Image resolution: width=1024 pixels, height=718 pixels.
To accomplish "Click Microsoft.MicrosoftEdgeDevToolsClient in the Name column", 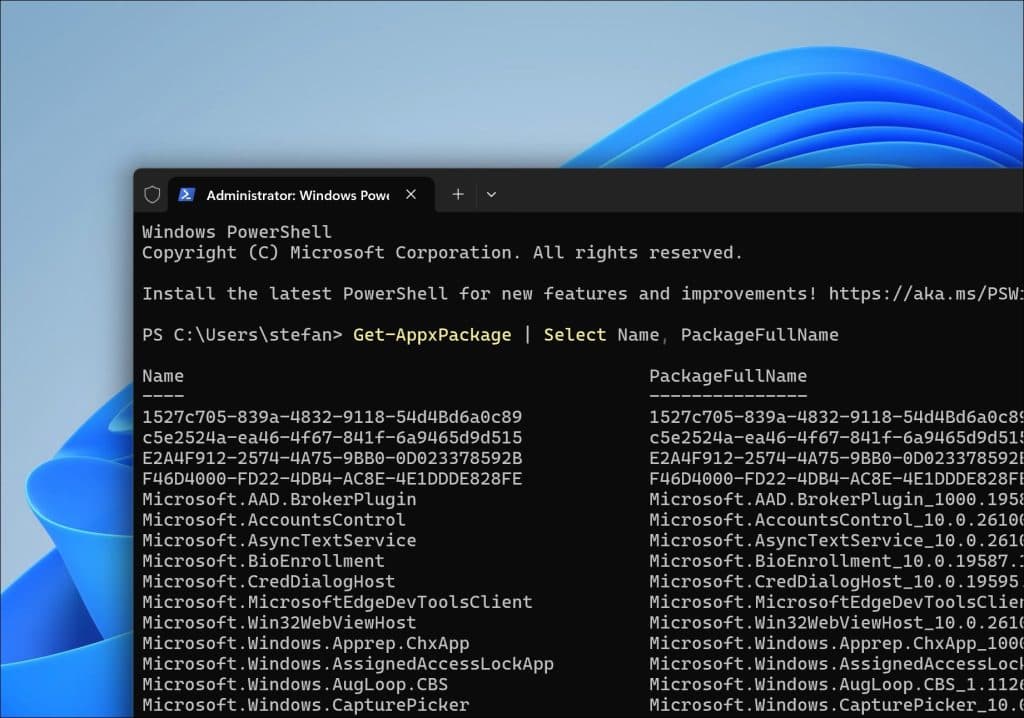I will pos(338,602).
